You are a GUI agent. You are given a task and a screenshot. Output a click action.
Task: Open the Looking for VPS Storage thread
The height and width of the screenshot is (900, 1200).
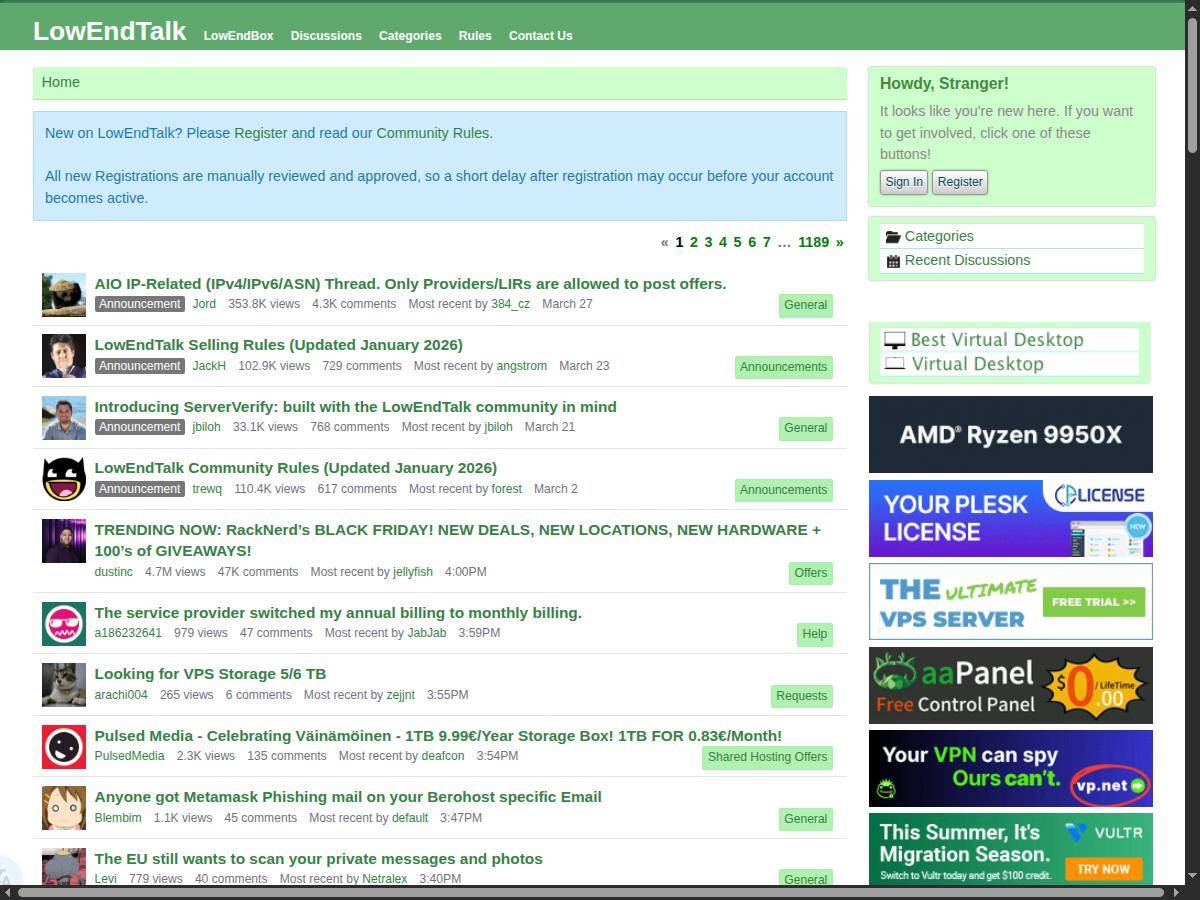point(210,674)
